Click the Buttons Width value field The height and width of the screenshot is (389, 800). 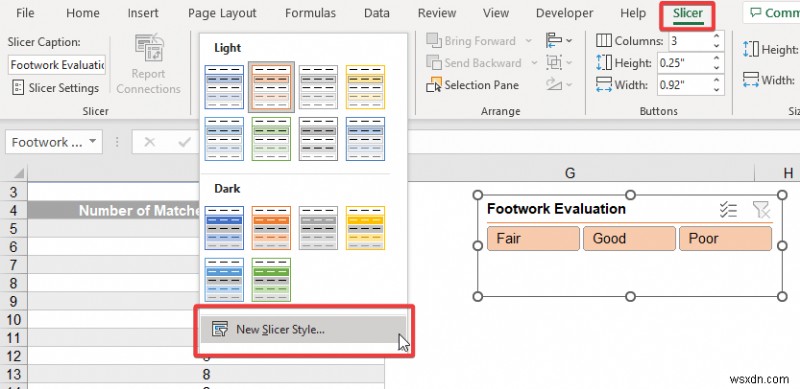(x=683, y=85)
